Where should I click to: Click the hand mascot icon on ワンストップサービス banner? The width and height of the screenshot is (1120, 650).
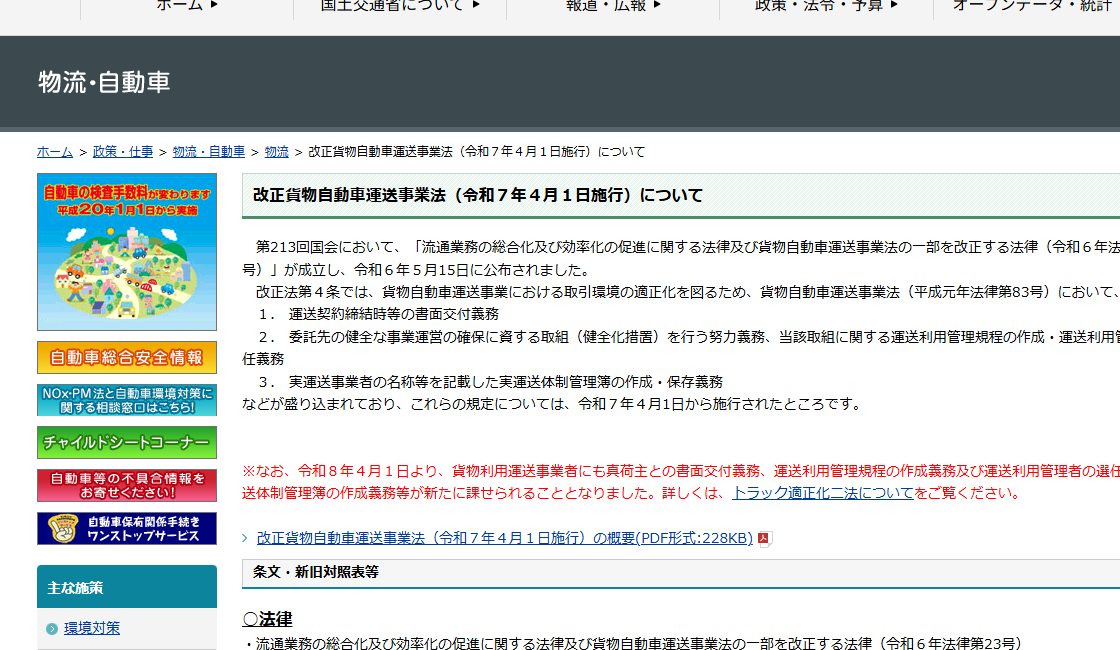[62, 529]
